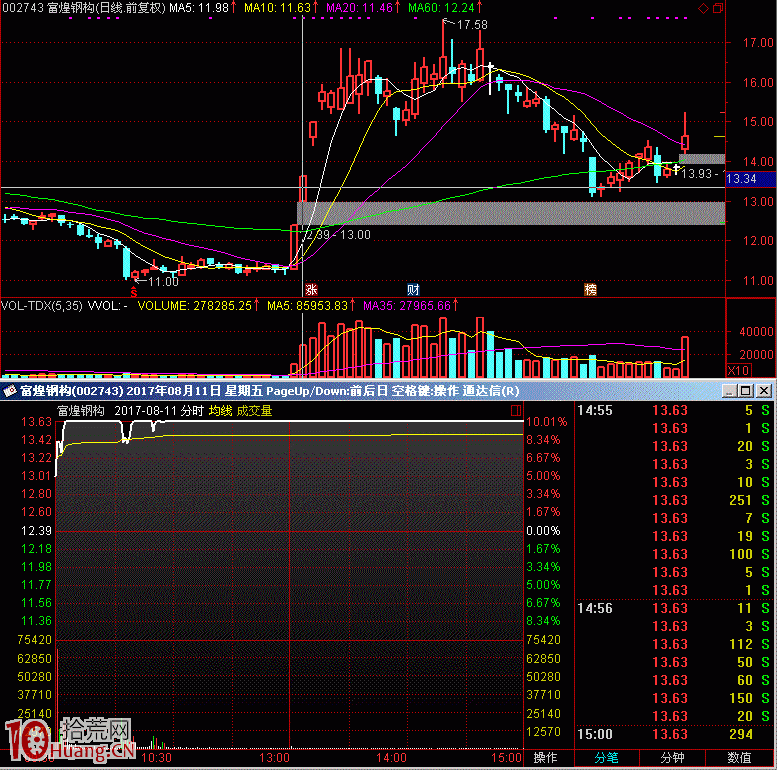Click the 13.34 current price tag on axis
The width and height of the screenshot is (777, 770).
[x=741, y=179]
